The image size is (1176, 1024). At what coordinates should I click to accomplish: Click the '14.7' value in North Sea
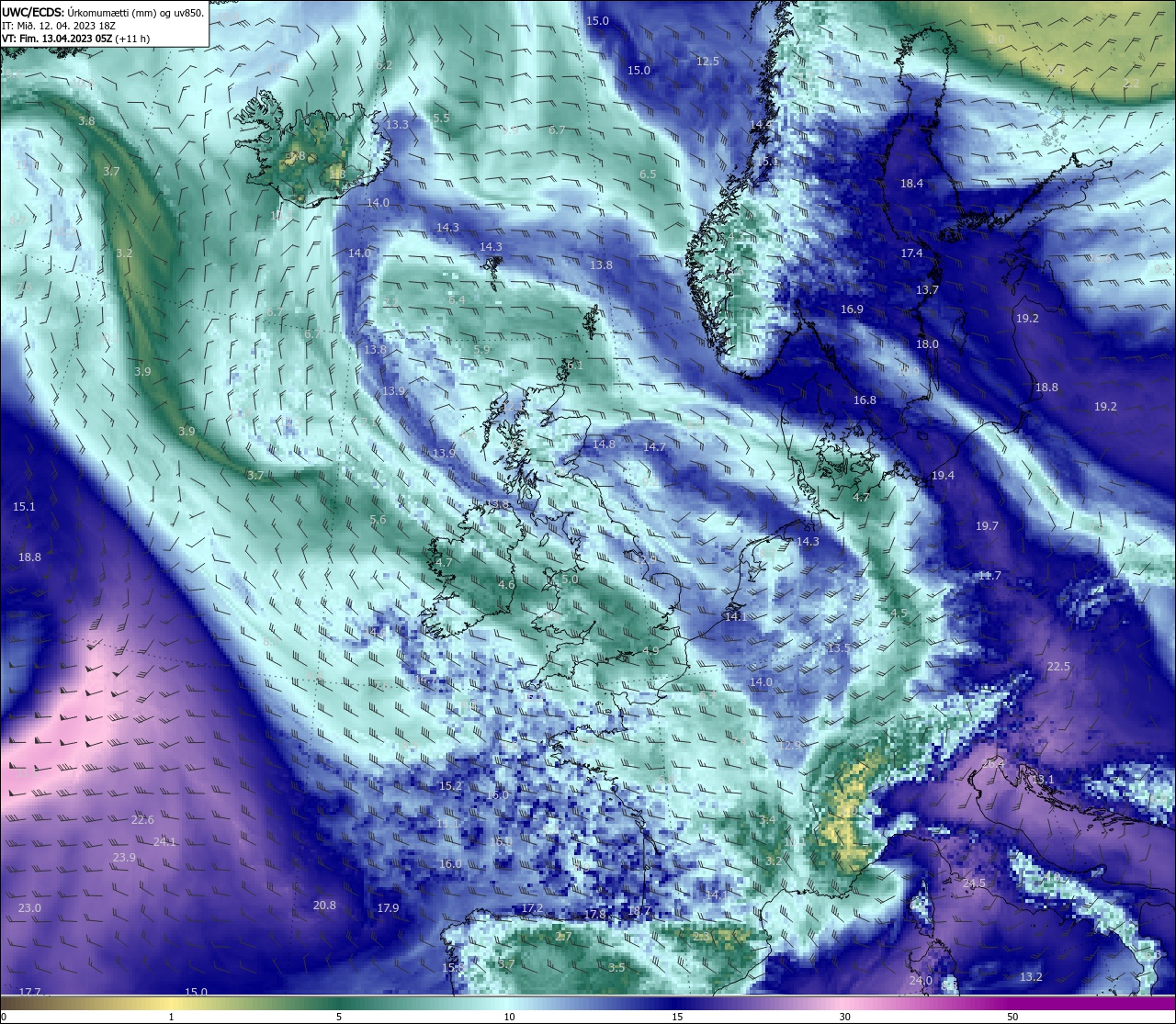tap(654, 447)
